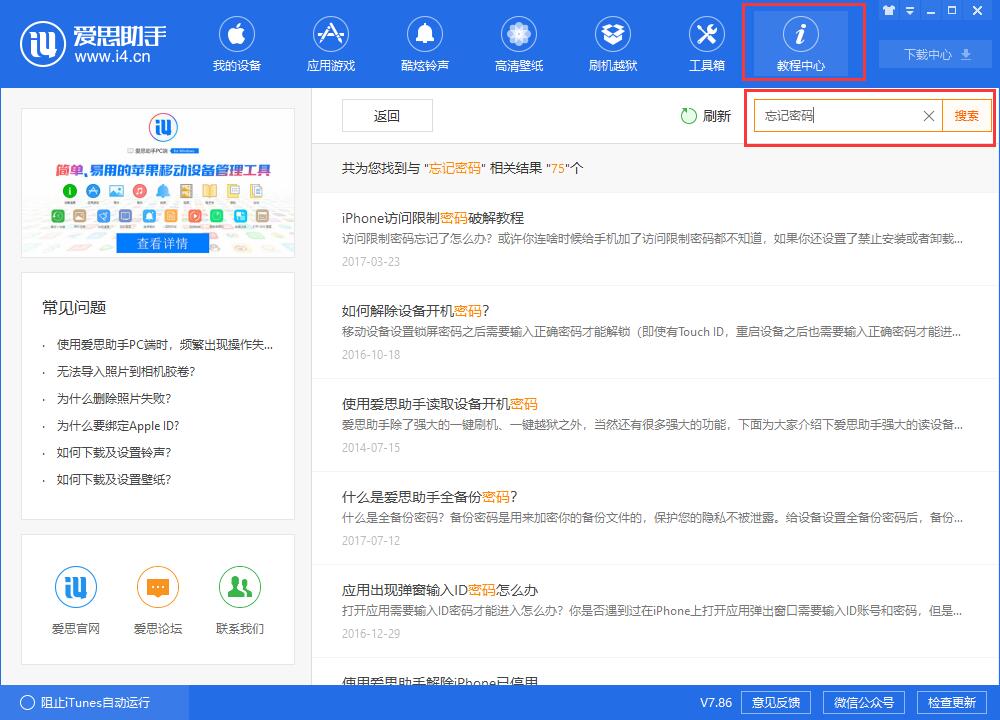Open the 教程中心 tutorial center

point(801,44)
